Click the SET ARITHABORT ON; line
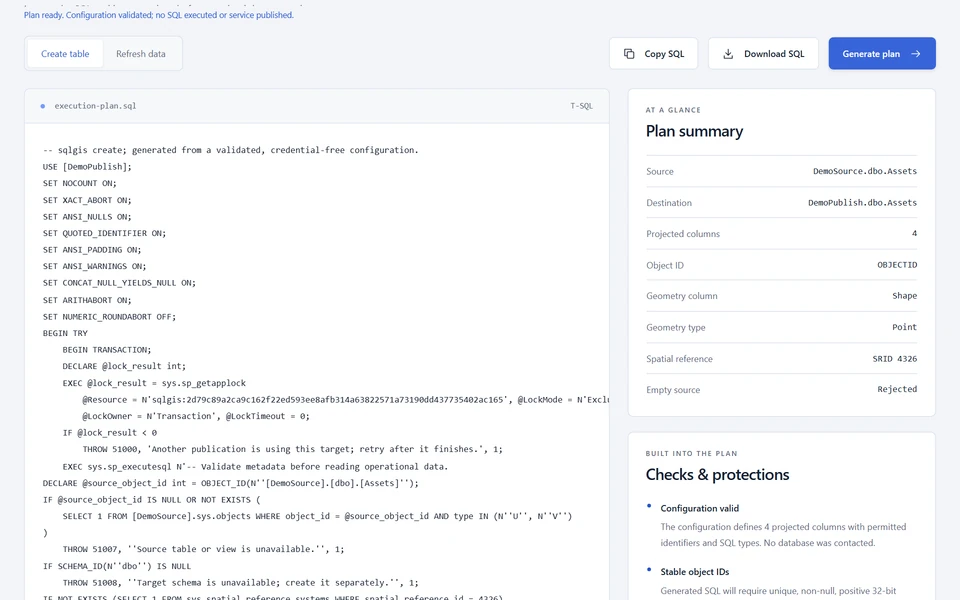The width and height of the screenshot is (960, 600). coord(87,300)
